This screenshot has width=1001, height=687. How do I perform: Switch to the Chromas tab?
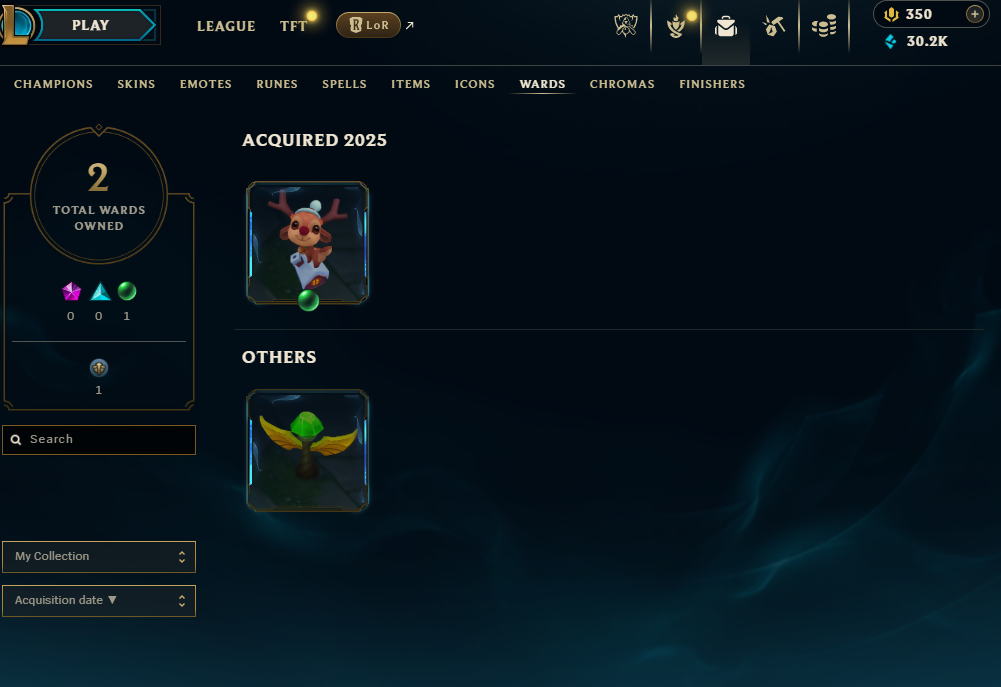click(622, 84)
